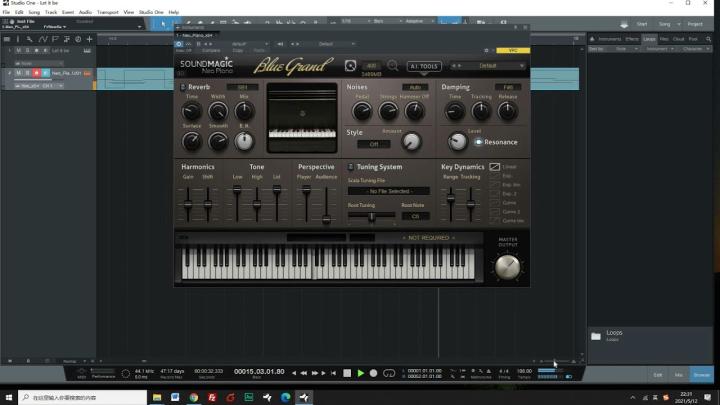The height and width of the screenshot is (405, 720).
Task: Switch to Pool browser tab
Action: pos(693,39)
